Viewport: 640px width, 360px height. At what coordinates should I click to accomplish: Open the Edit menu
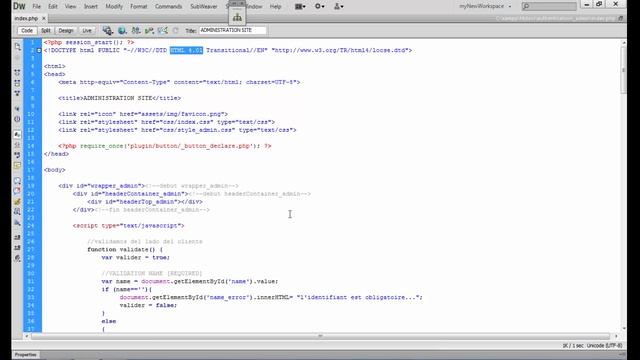[x=53, y=7]
